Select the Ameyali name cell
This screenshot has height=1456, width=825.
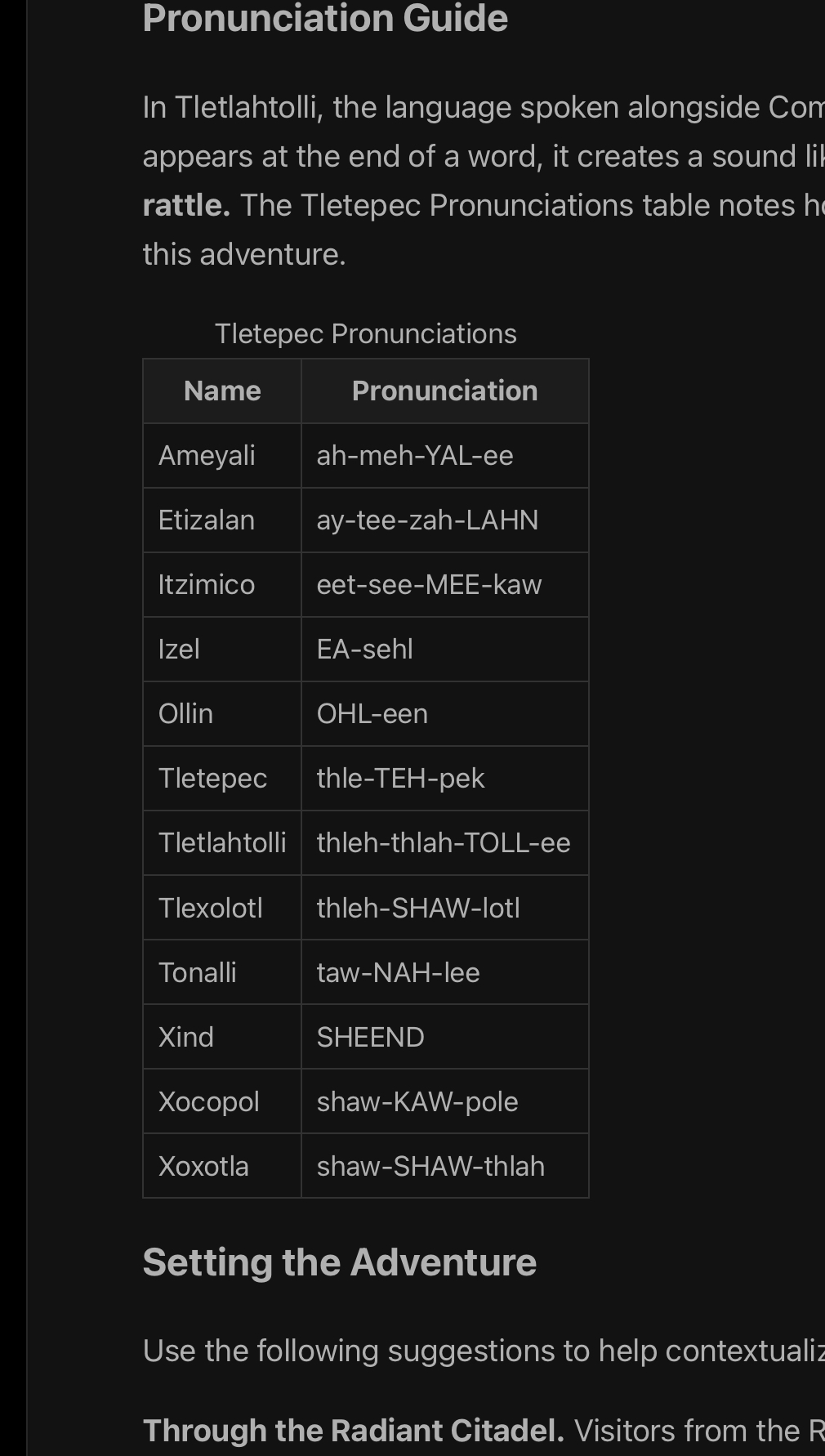207,455
